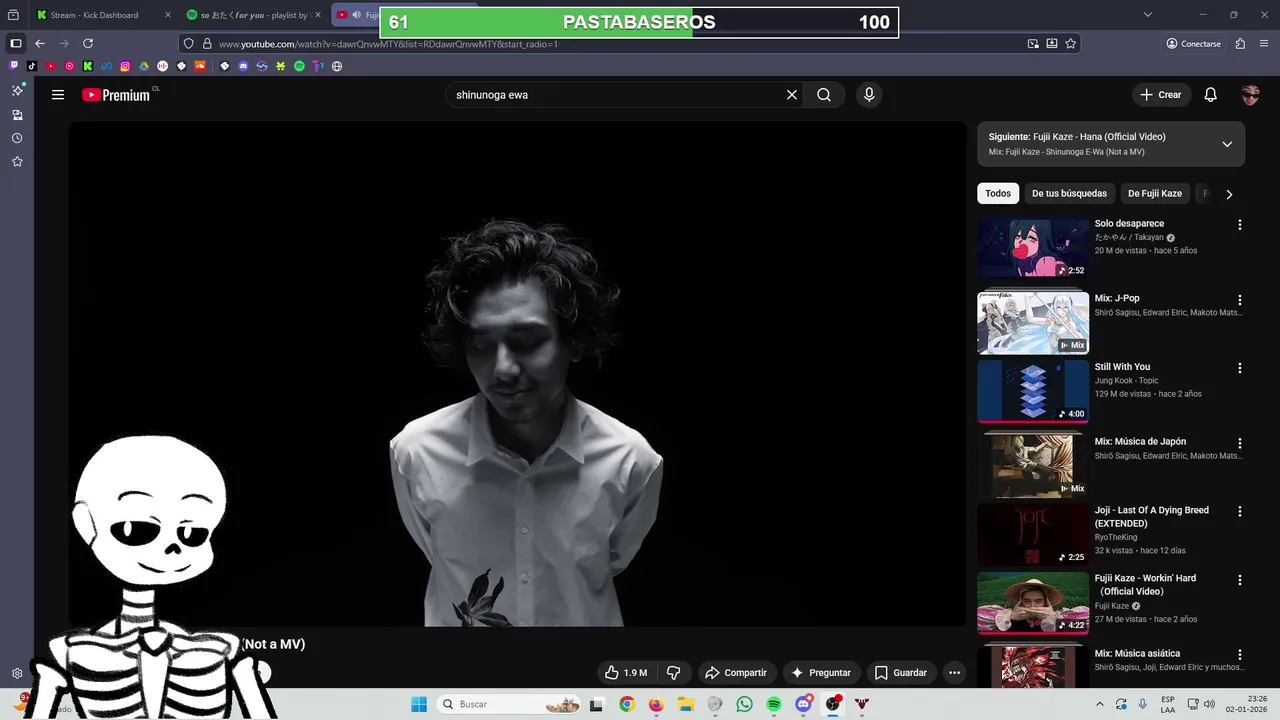This screenshot has height=720, width=1280.
Task: Open Still With You thumbnail
Action: tap(1033, 391)
